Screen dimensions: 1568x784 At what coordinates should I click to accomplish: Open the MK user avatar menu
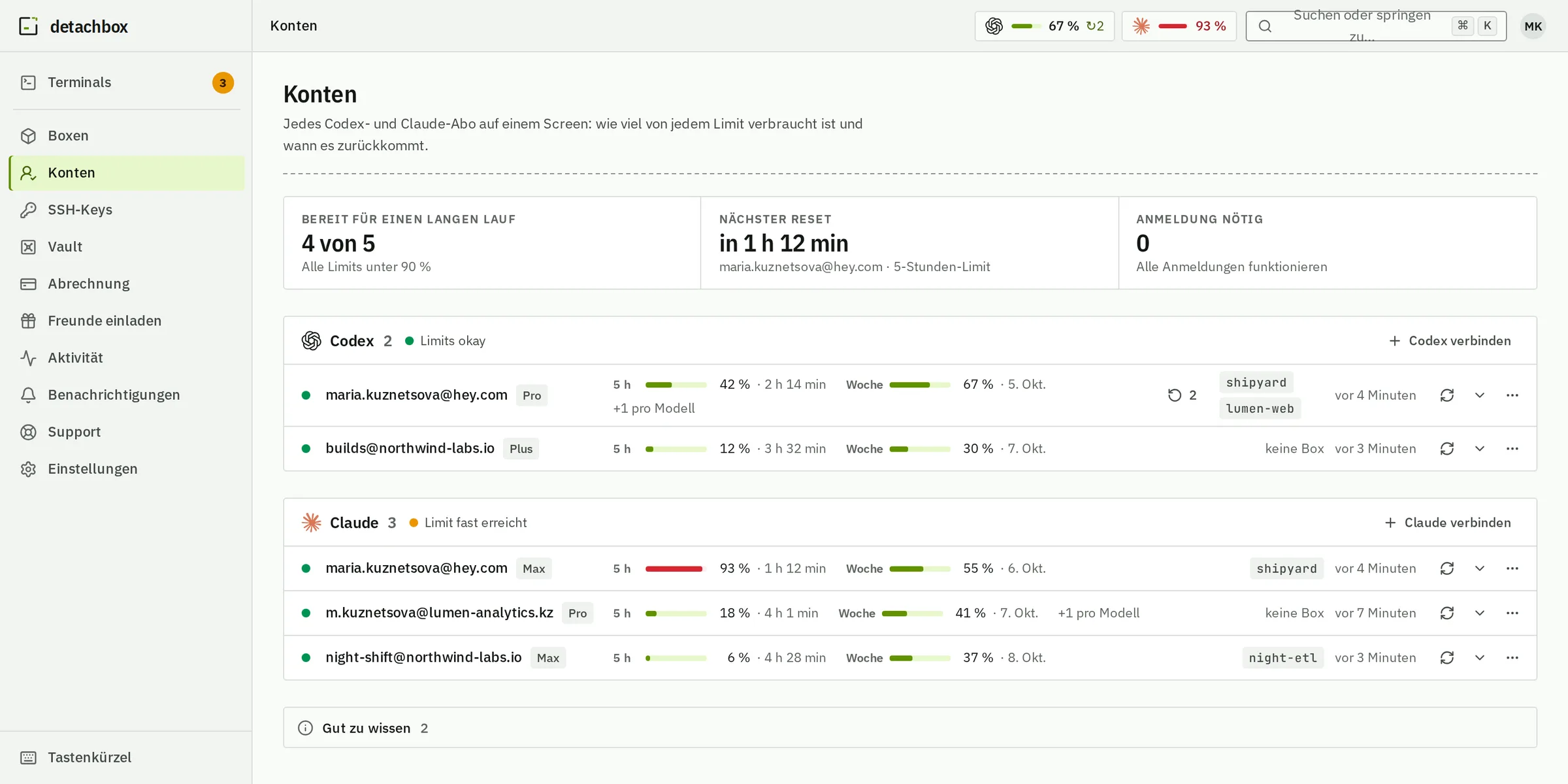click(x=1533, y=26)
